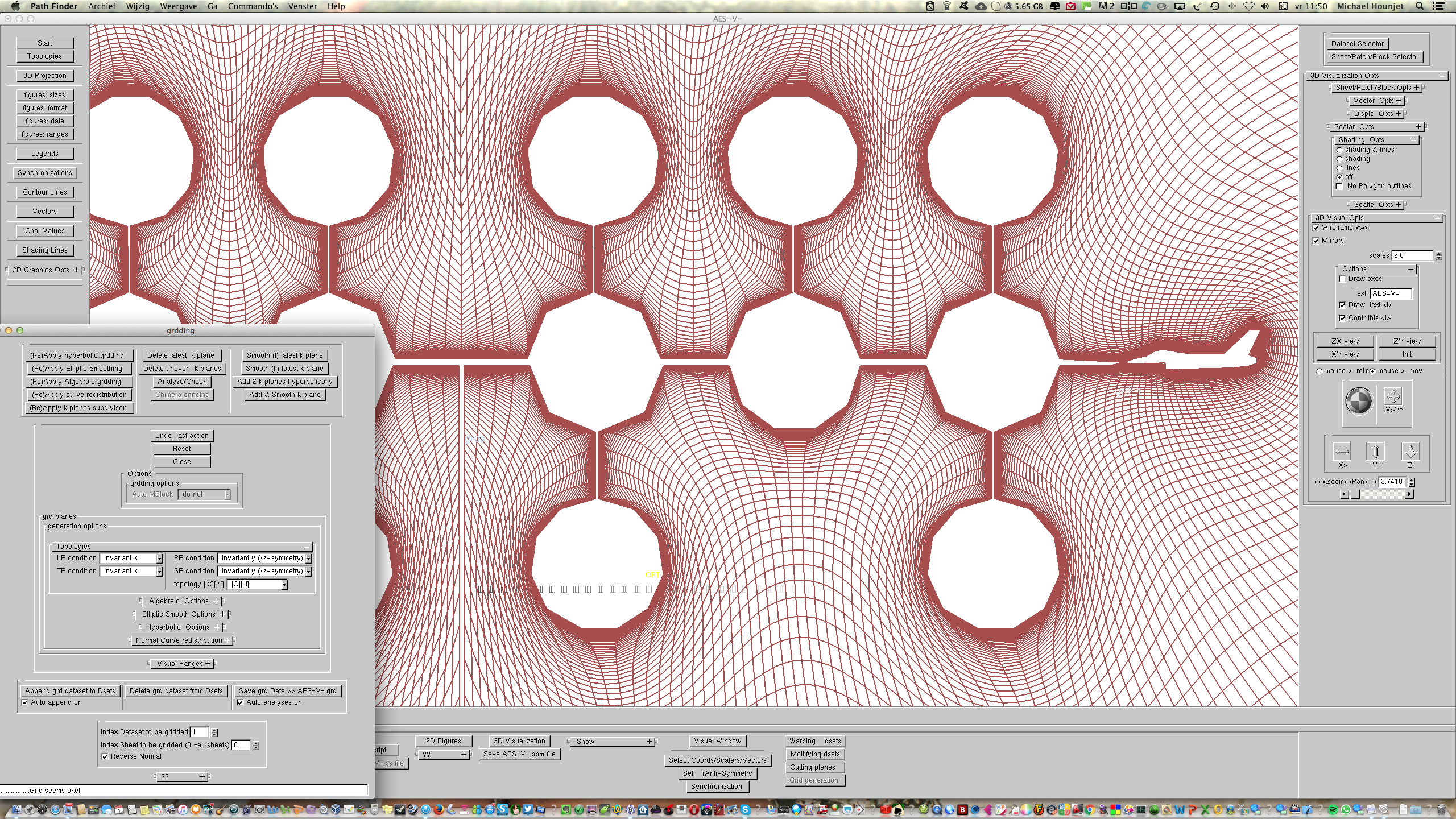Image resolution: width=1456 pixels, height=819 pixels.
Task: Open Skype from the Dock
Action: (745, 809)
